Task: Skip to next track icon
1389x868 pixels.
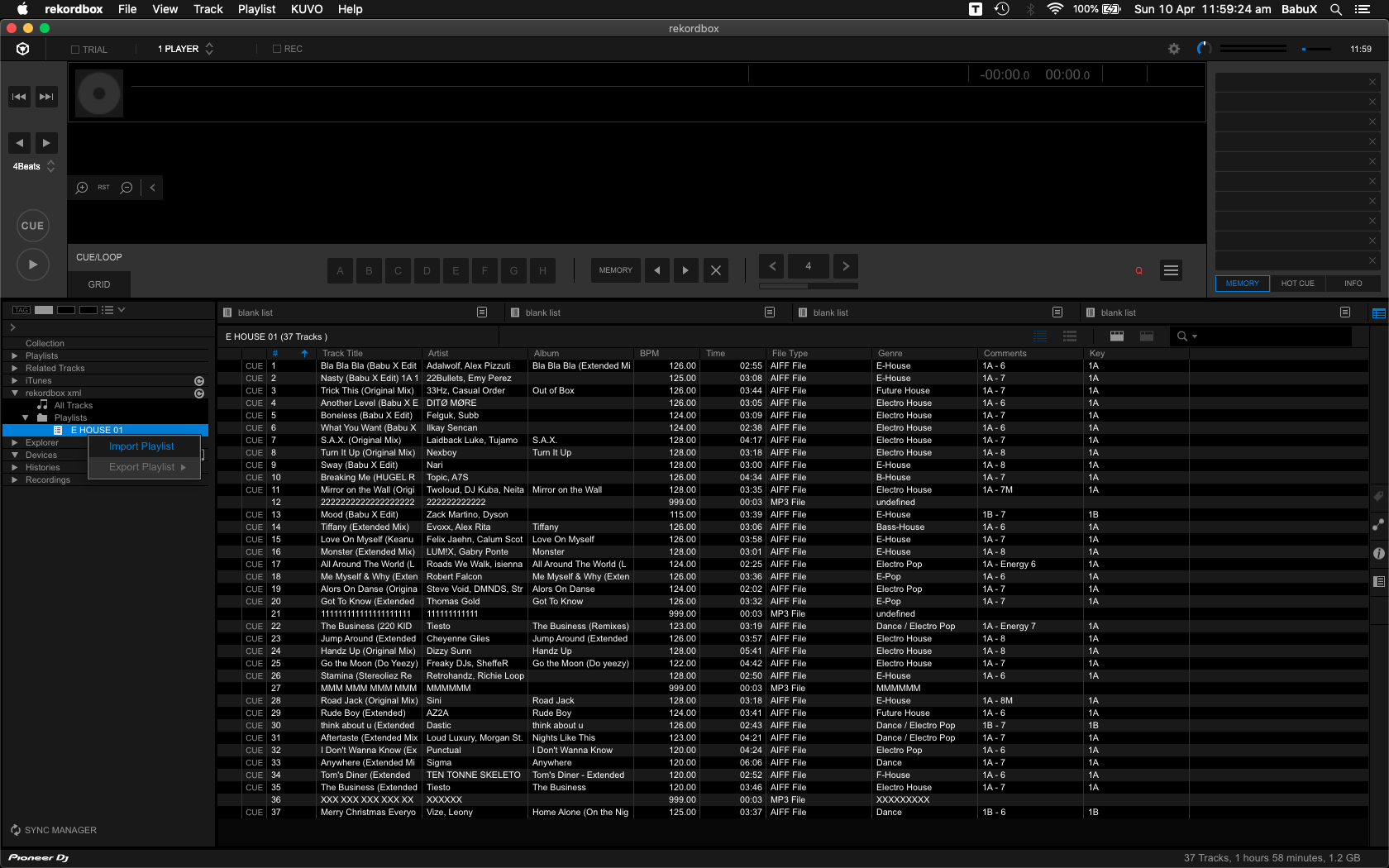Action: coord(46,97)
